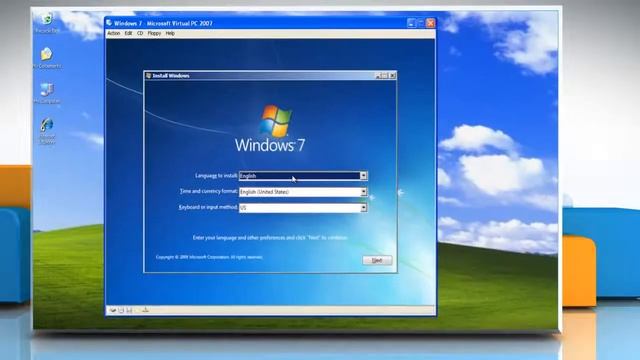Close the Install Windows dialog
Screen dimensions: 640x360
[x=392, y=76]
